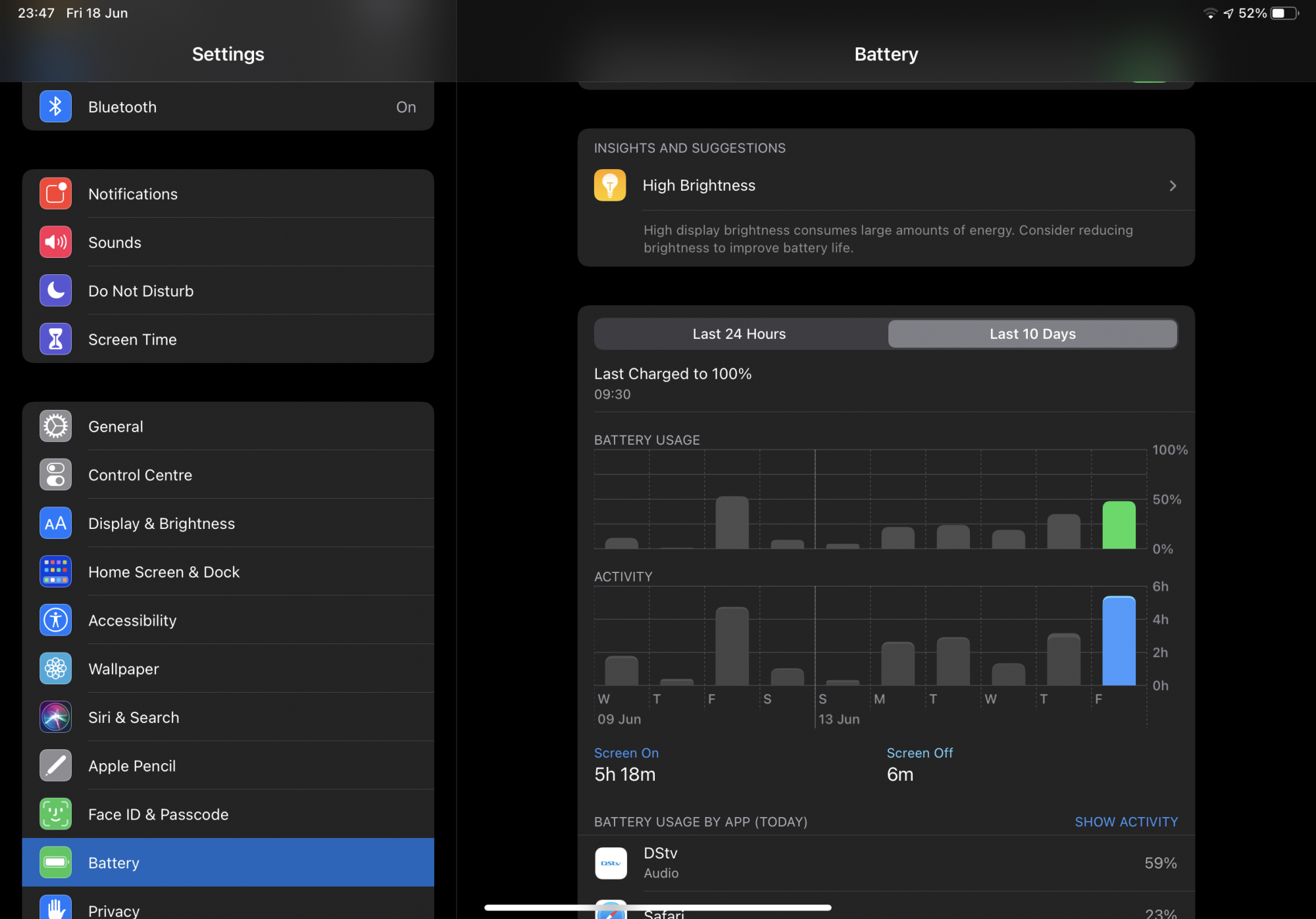Select the Last 10 Days segment
The width and height of the screenshot is (1316, 919).
[1032, 334]
